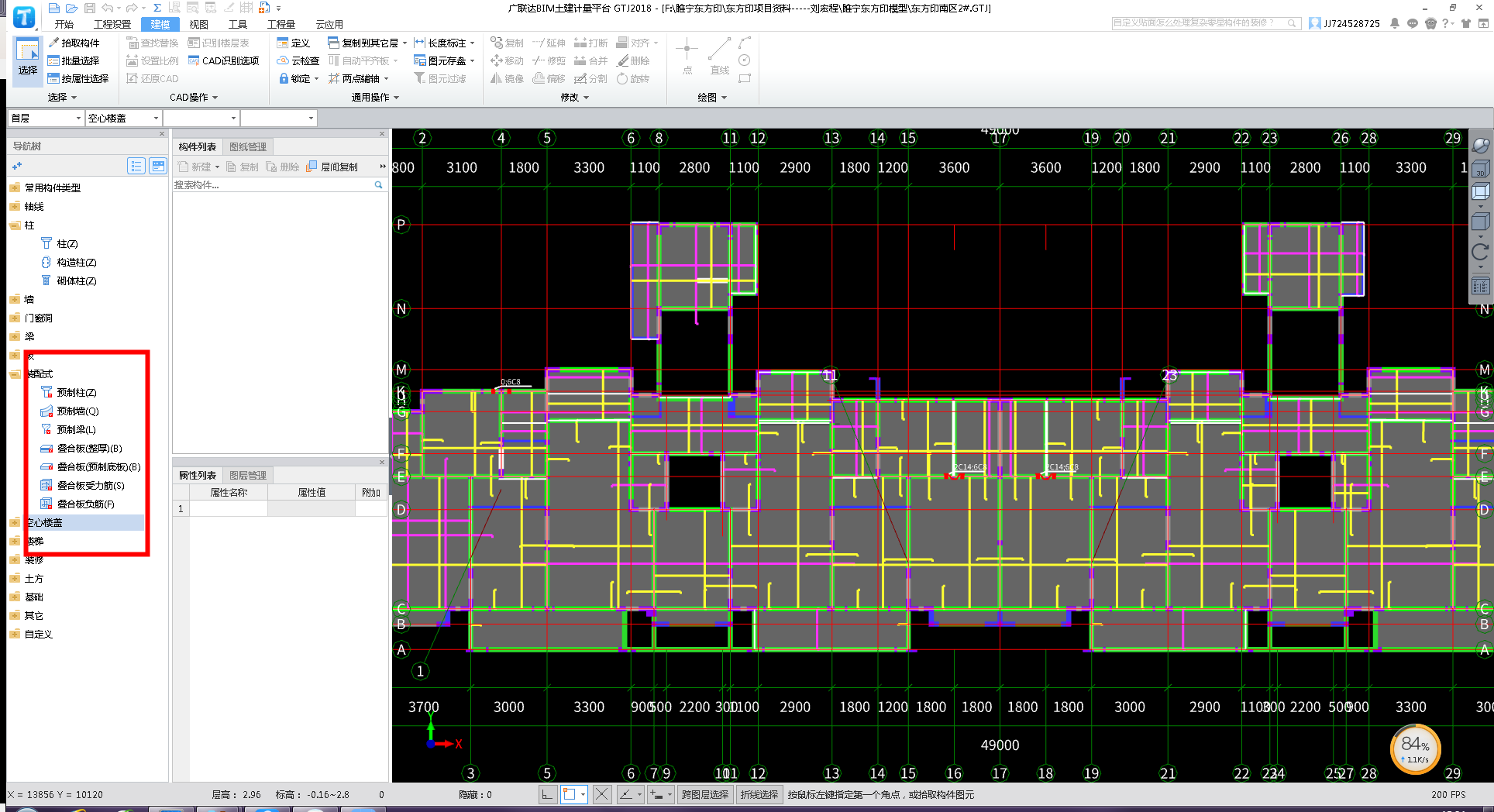This screenshot has width=1494, height=812.
Task: Collapse the 柱 folder in navigation tree
Action: 15,225
